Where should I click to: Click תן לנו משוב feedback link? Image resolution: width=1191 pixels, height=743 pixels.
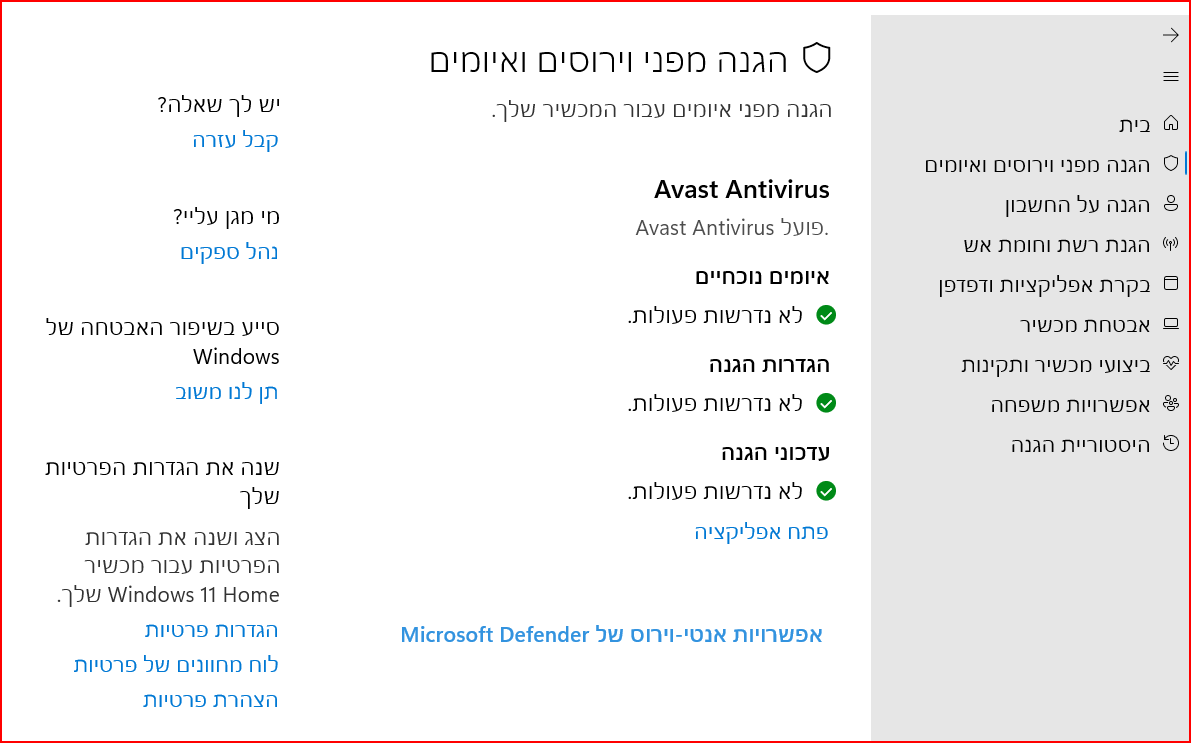tap(226, 392)
